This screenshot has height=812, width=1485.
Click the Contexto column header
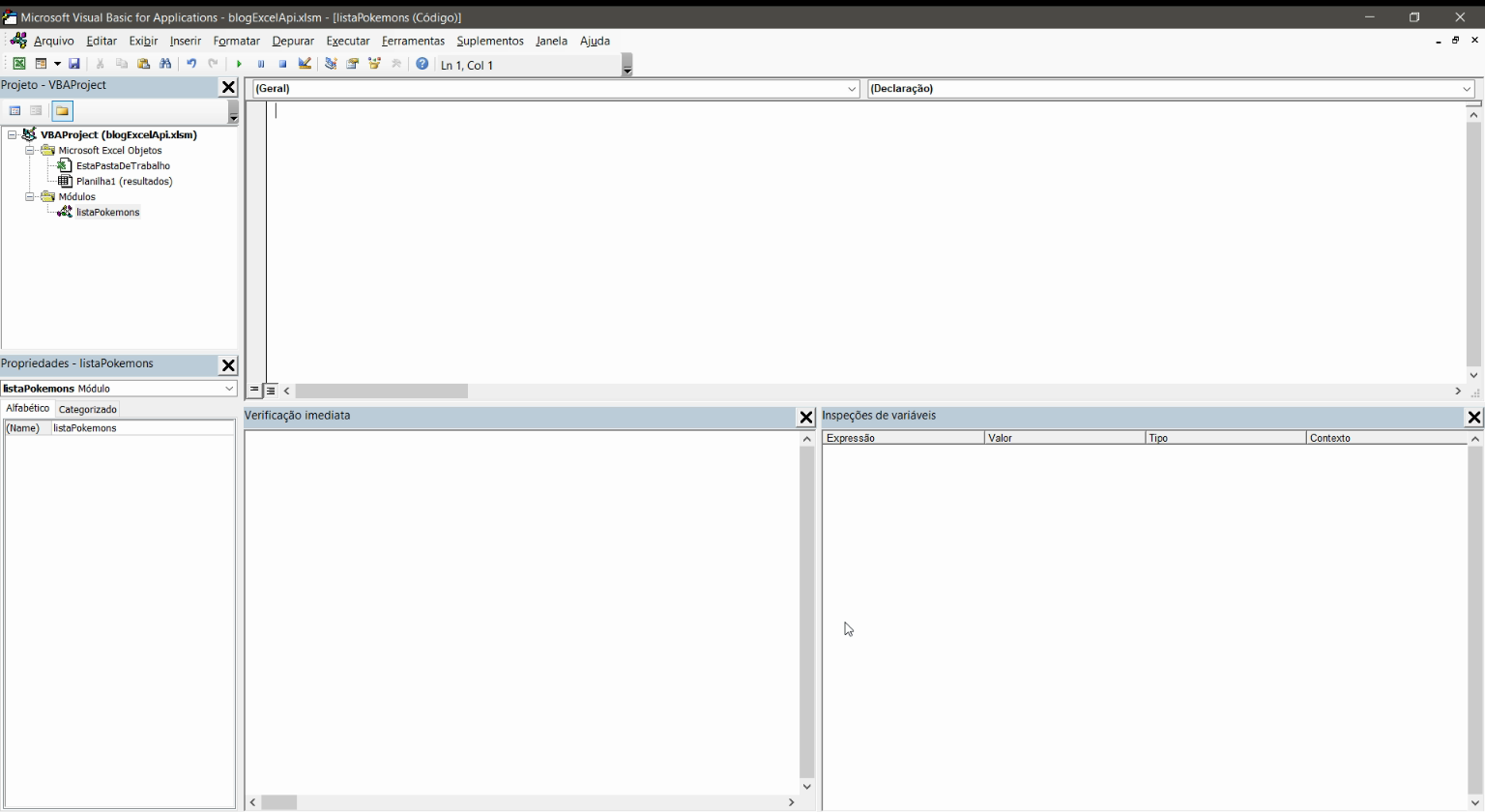tap(1386, 438)
